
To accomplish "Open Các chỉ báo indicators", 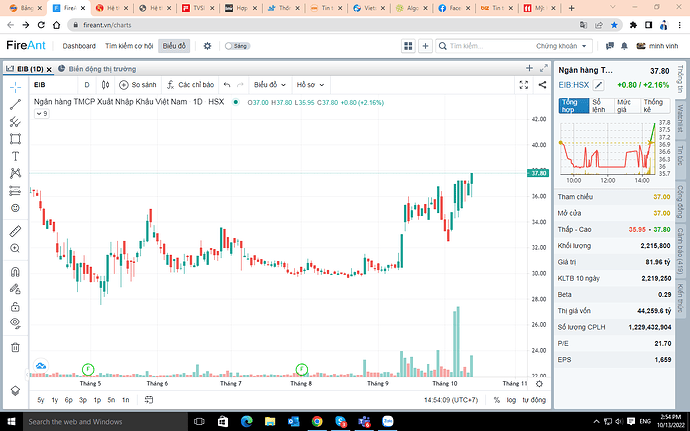I will tap(190, 85).
